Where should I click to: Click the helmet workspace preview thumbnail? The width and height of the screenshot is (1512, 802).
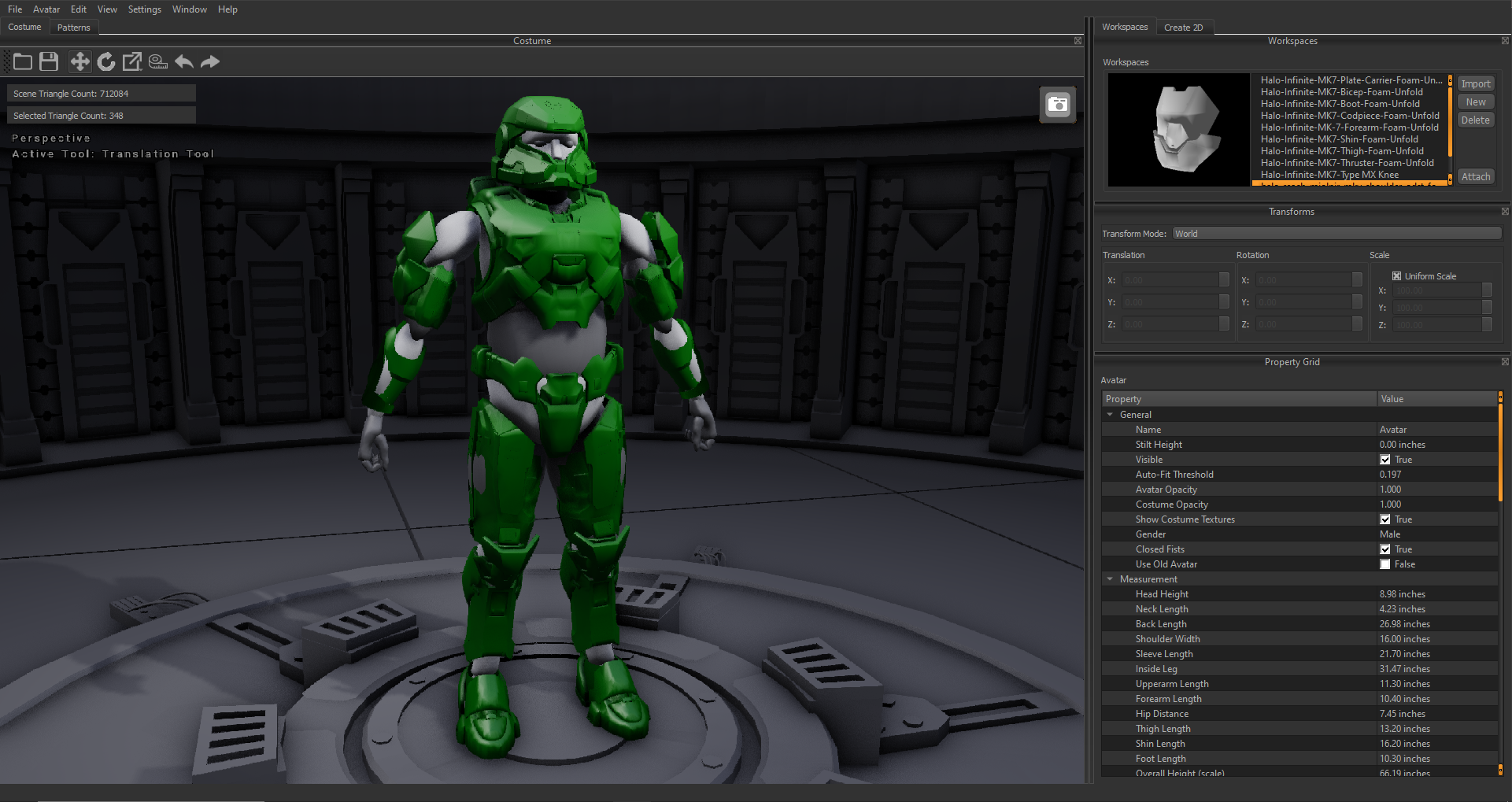point(1179,130)
